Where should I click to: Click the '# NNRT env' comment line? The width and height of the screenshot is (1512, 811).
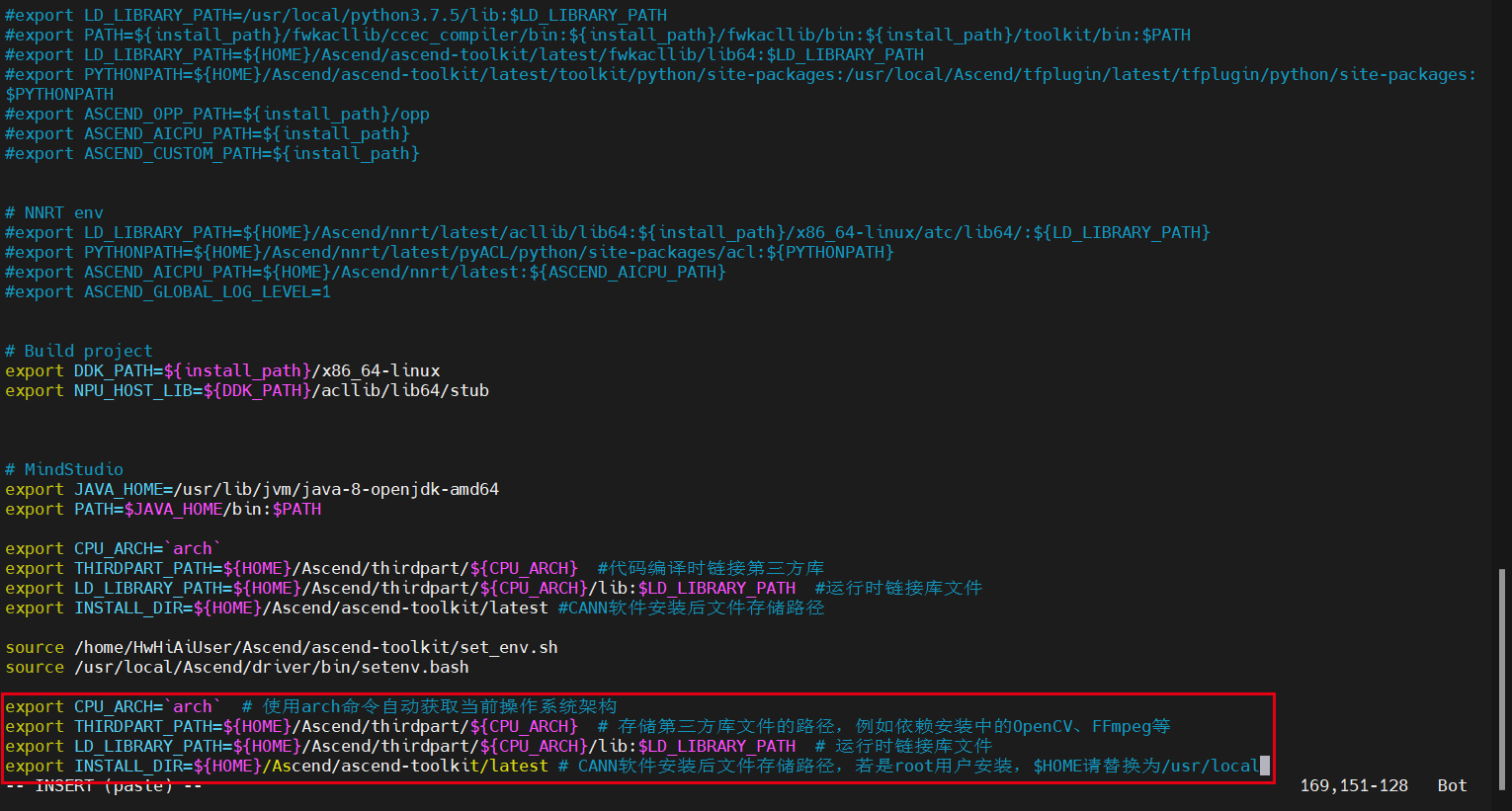[54, 212]
